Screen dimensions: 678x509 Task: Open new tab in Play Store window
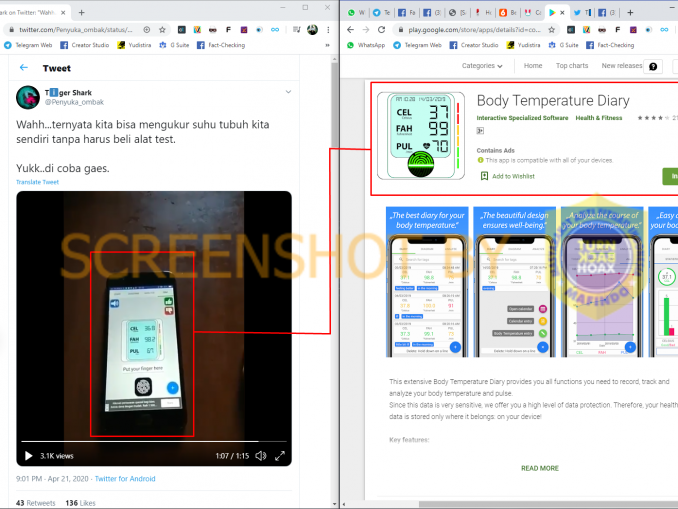630,13
